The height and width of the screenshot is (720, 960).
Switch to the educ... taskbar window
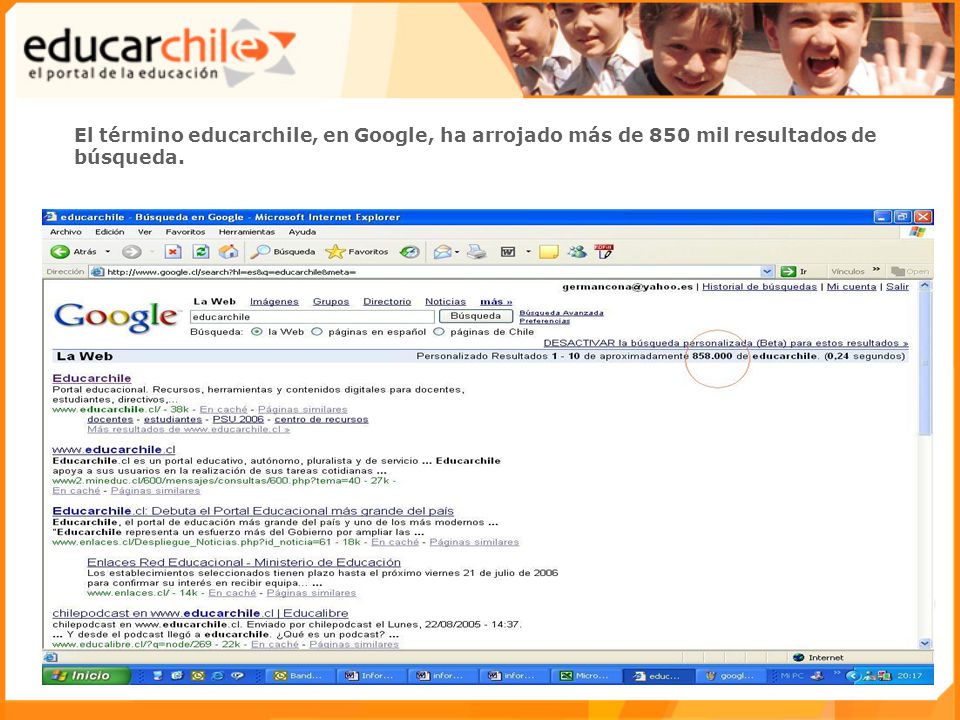(658, 675)
